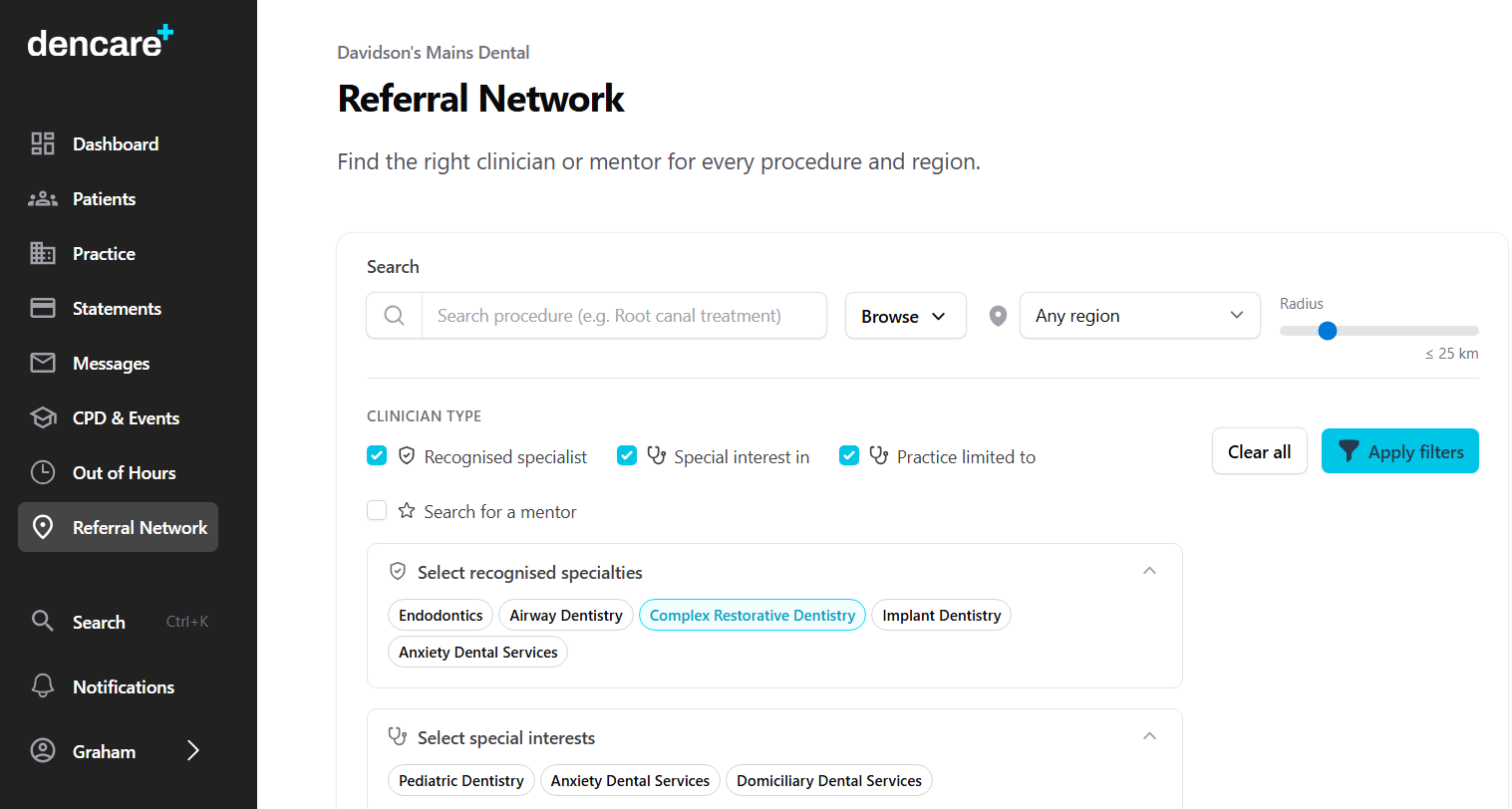Click the Apply filters button
The image size is (1512, 809).
(x=1399, y=450)
